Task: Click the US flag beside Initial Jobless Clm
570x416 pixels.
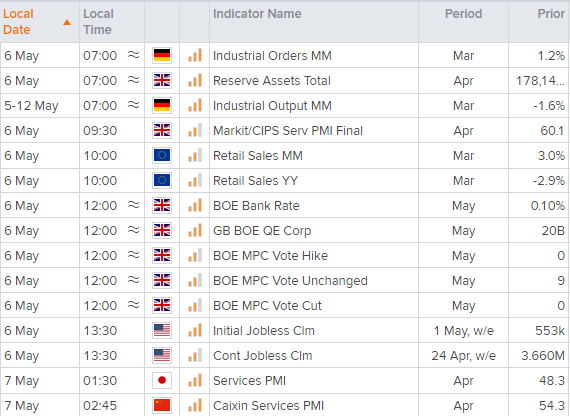Action: pyautogui.click(x=162, y=331)
